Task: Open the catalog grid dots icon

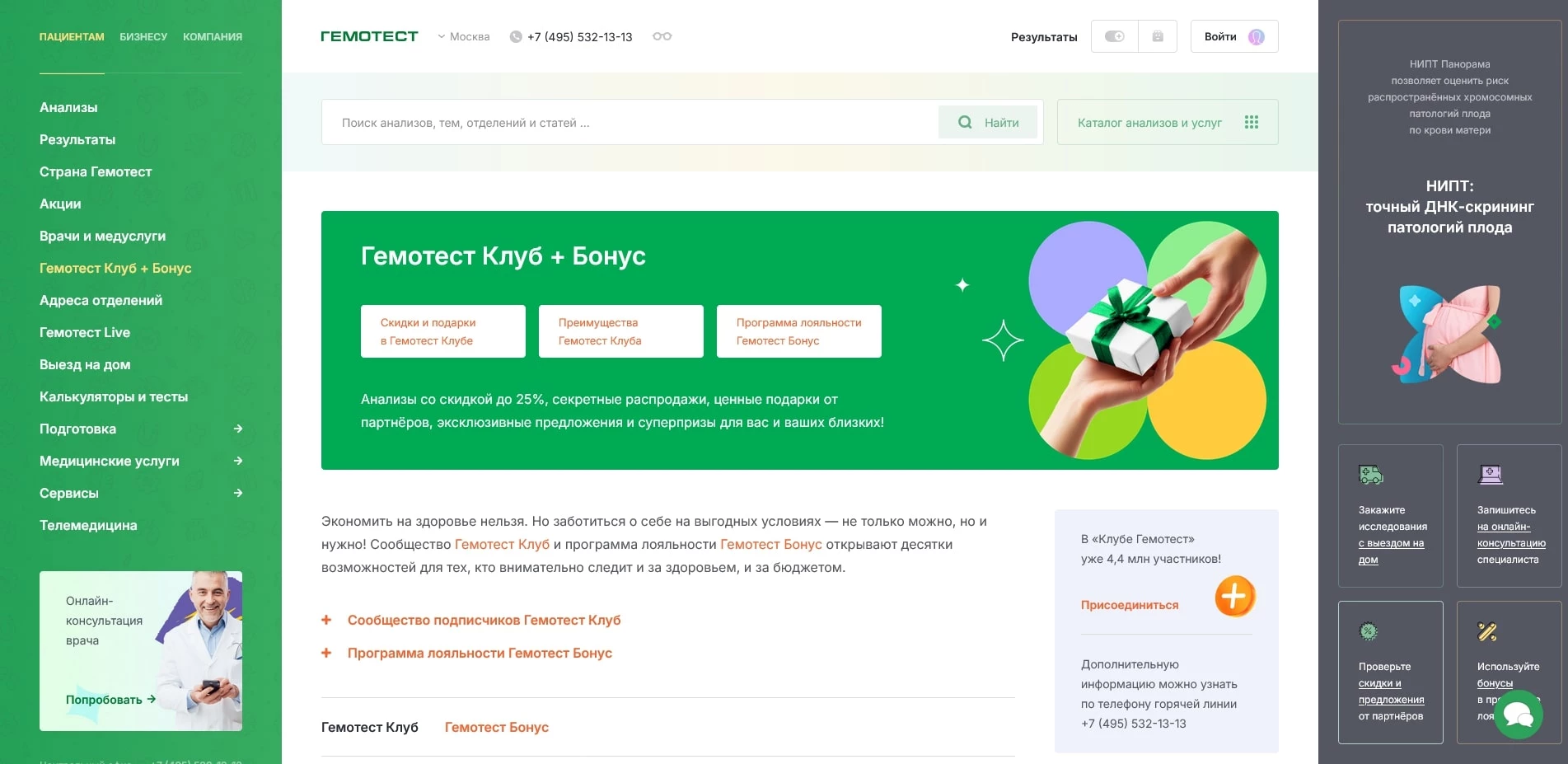Action: point(1251,122)
